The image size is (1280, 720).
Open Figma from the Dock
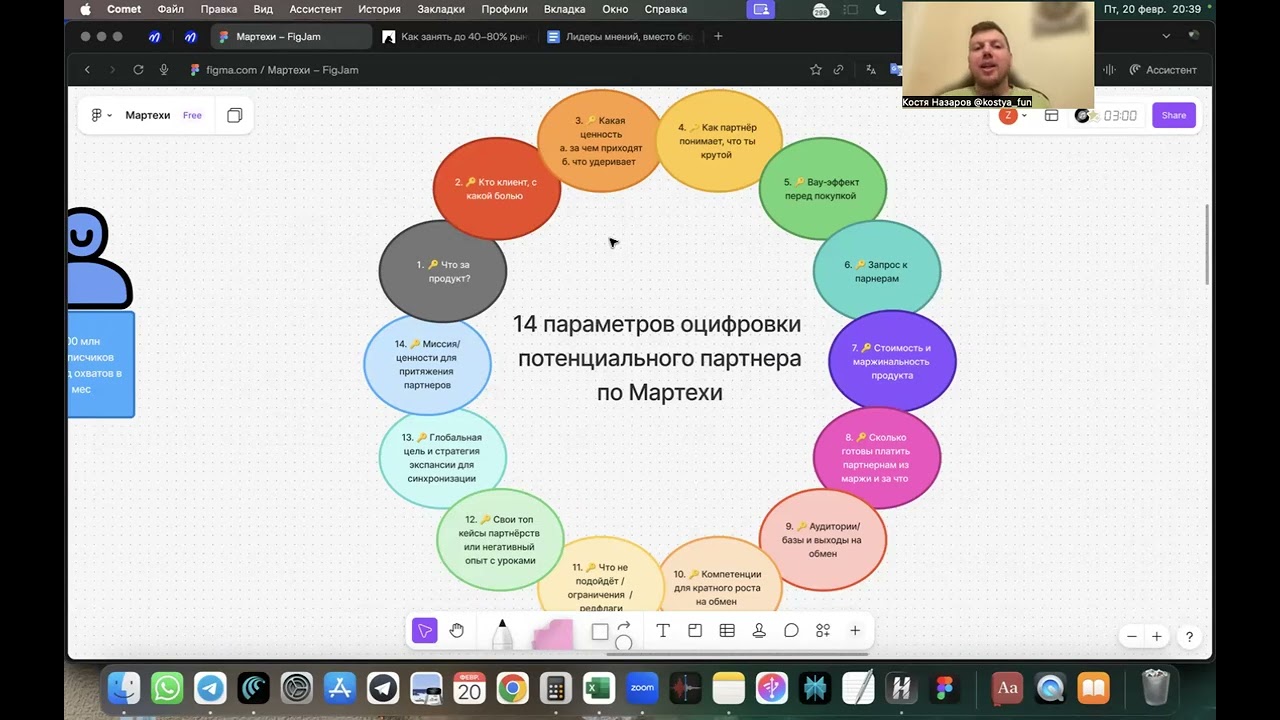pyautogui.click(x=944, y=688)
